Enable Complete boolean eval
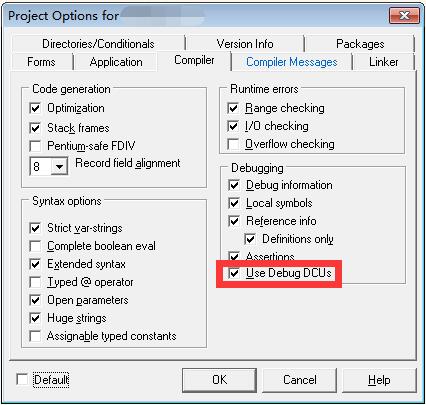 tap(35, 246)
